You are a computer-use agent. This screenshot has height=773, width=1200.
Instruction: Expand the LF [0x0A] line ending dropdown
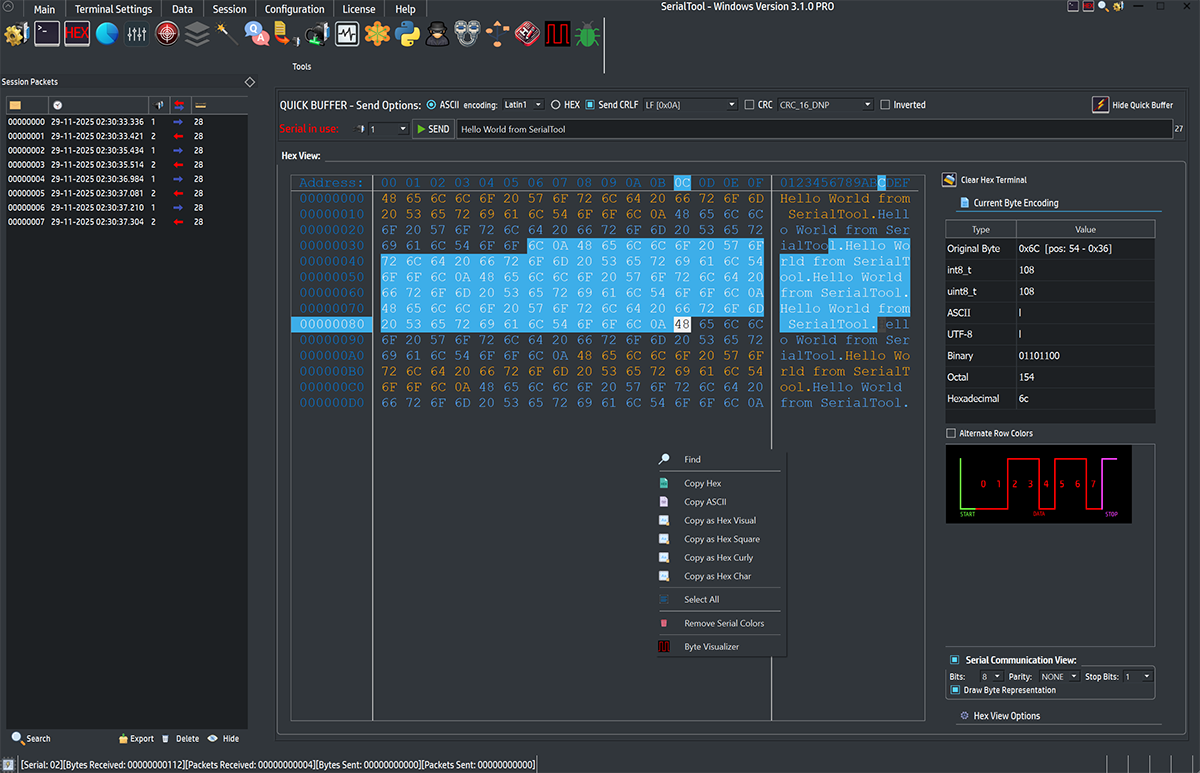pos(690,105)
